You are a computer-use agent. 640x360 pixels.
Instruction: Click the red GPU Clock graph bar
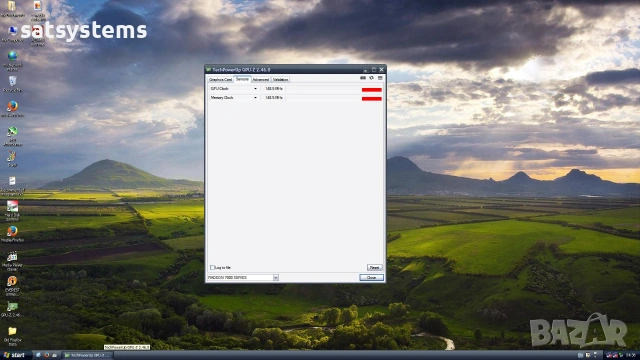(x=371, y=90)
